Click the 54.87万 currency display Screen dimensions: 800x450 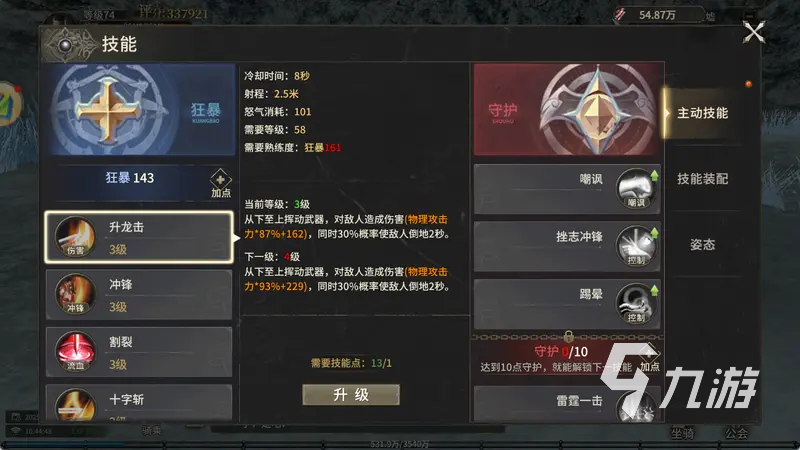point(658,15)
